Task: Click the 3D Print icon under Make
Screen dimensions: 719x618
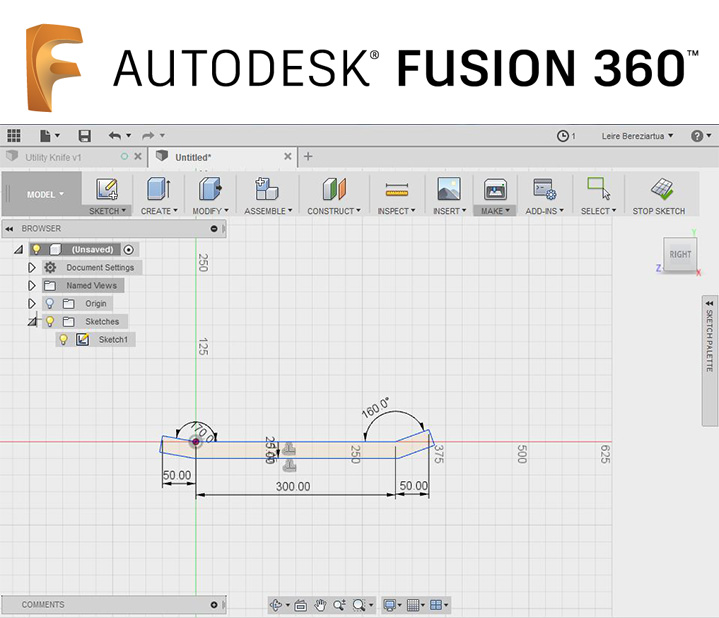Action: pos(495,189)
